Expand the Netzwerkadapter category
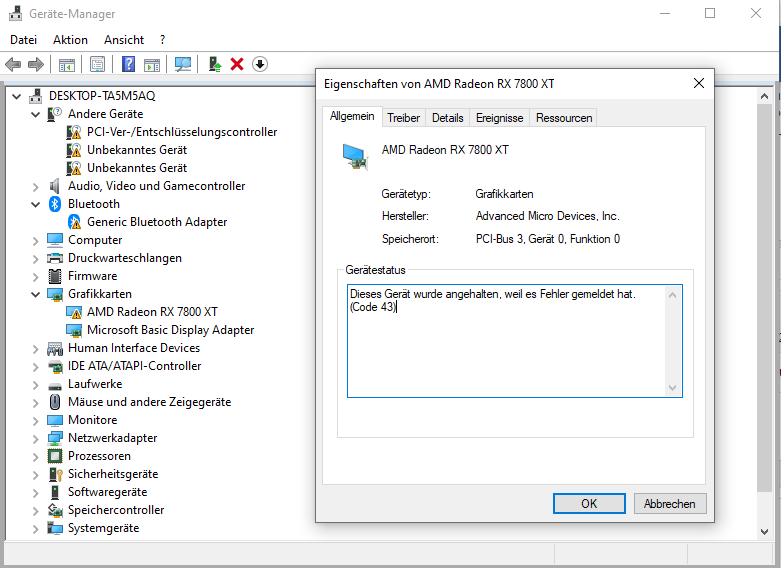Screen dimensions: 781x568 [x=35, y=438]
